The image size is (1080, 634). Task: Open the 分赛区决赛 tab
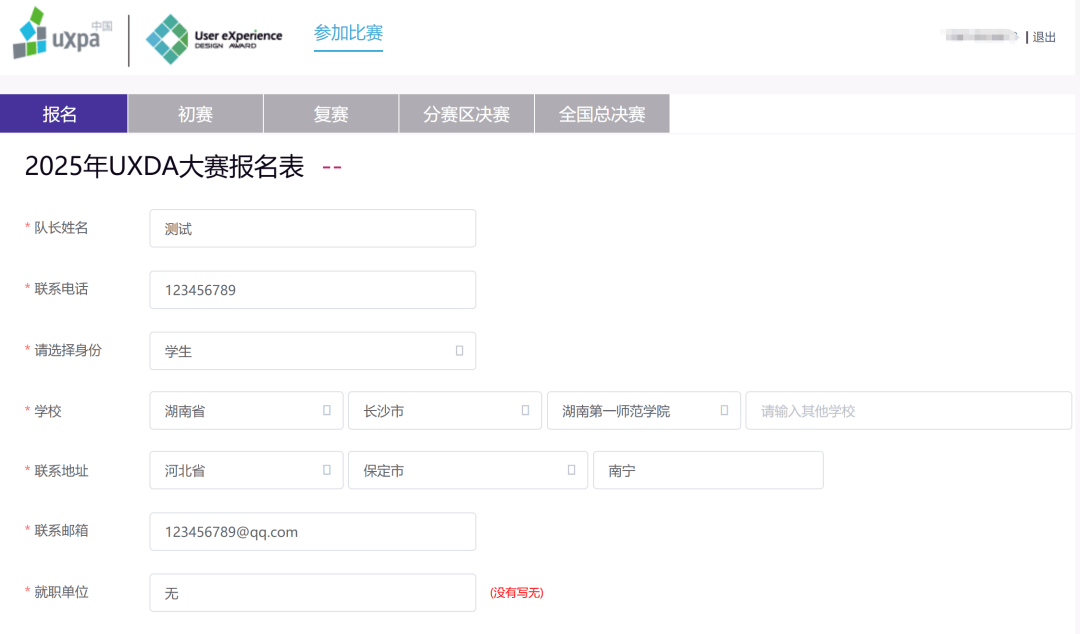(466, 114)
